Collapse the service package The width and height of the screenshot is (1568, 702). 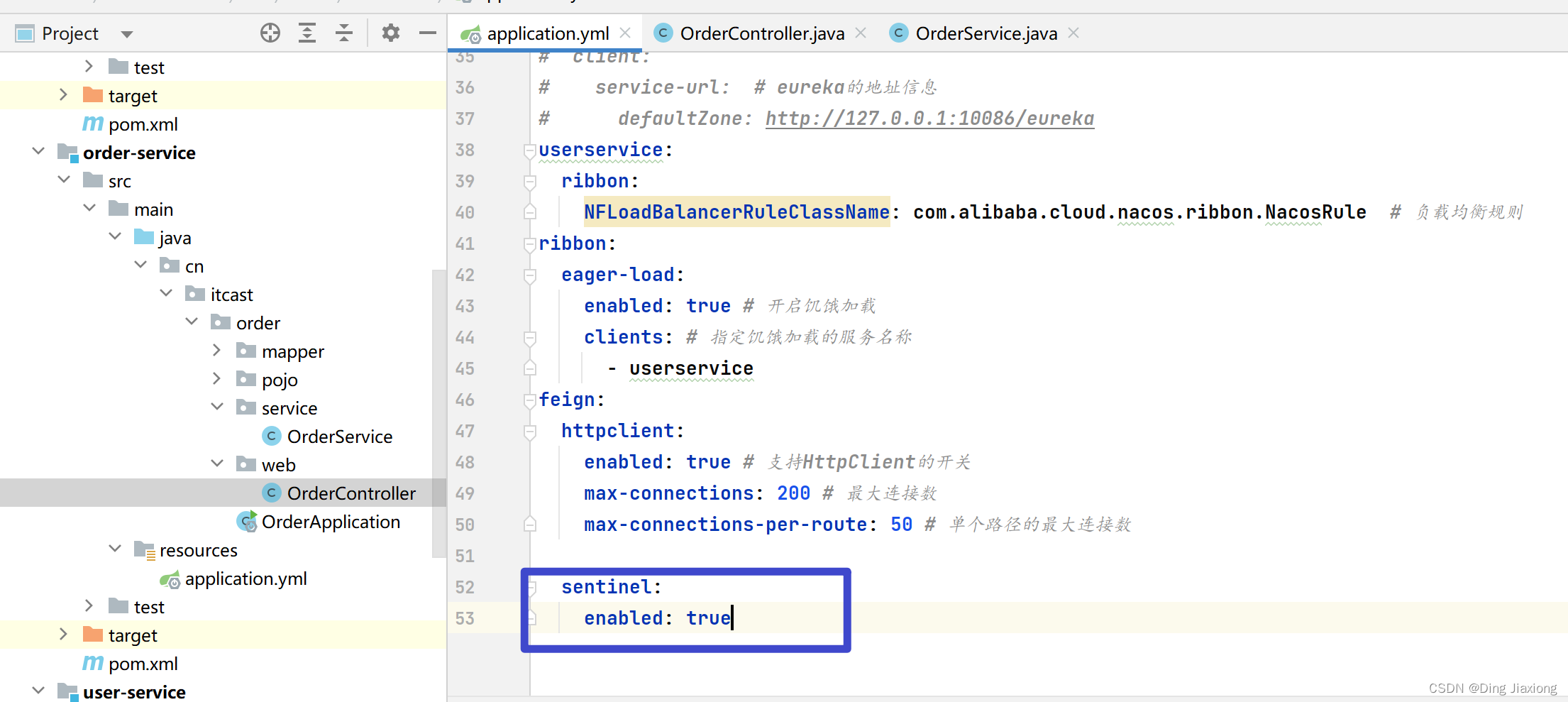217,407
